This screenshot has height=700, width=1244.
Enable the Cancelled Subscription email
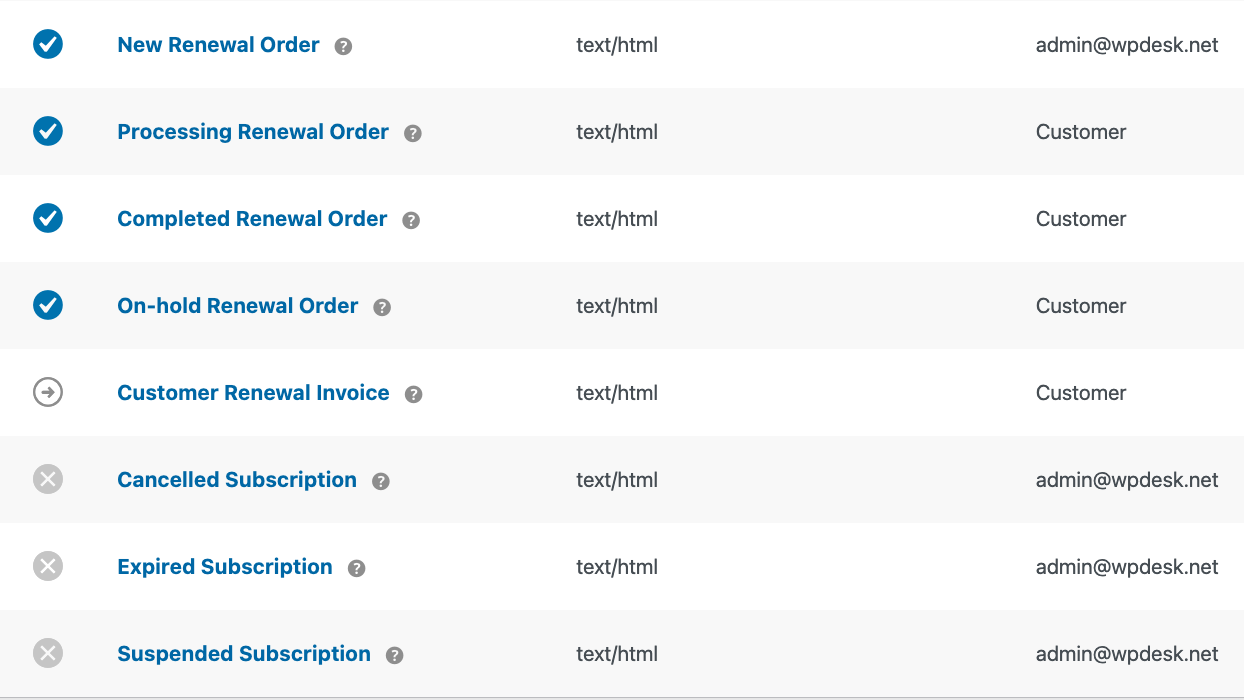point(48,479)
